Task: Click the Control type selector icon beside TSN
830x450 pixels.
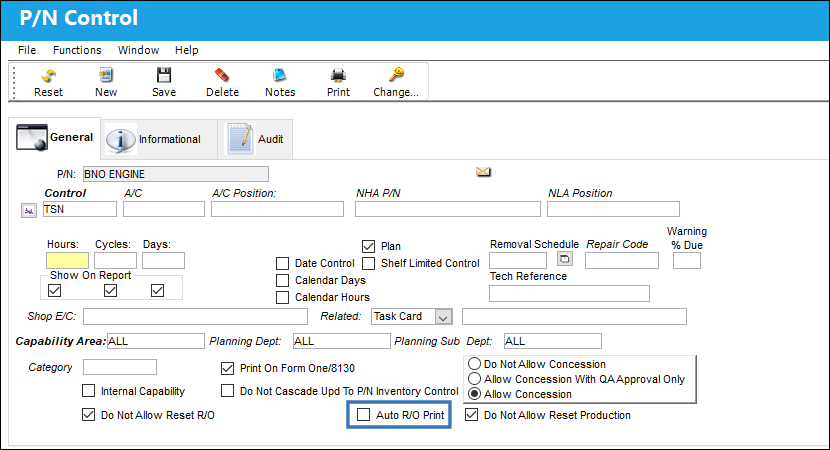Action: coord(29,211)
